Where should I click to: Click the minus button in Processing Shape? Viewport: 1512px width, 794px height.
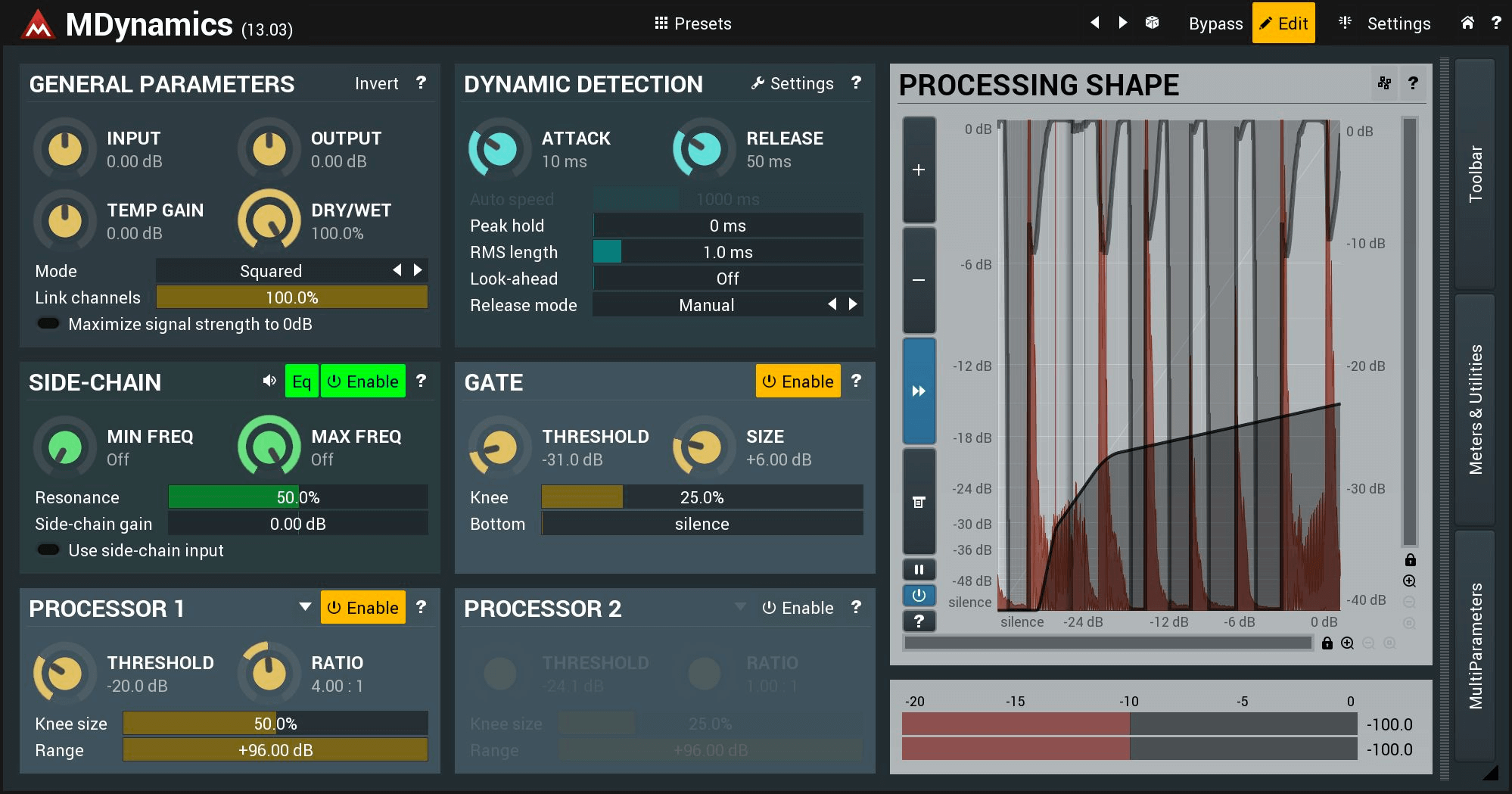(x=919, y=280)
